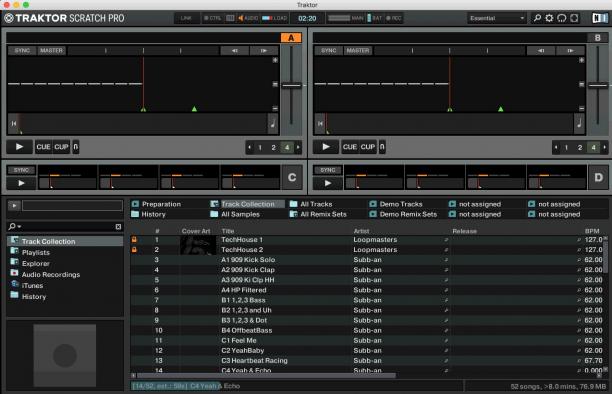The image size is (612, 394).
Task: Toggle fullscreen icon in header
Action: click(574, 18)
